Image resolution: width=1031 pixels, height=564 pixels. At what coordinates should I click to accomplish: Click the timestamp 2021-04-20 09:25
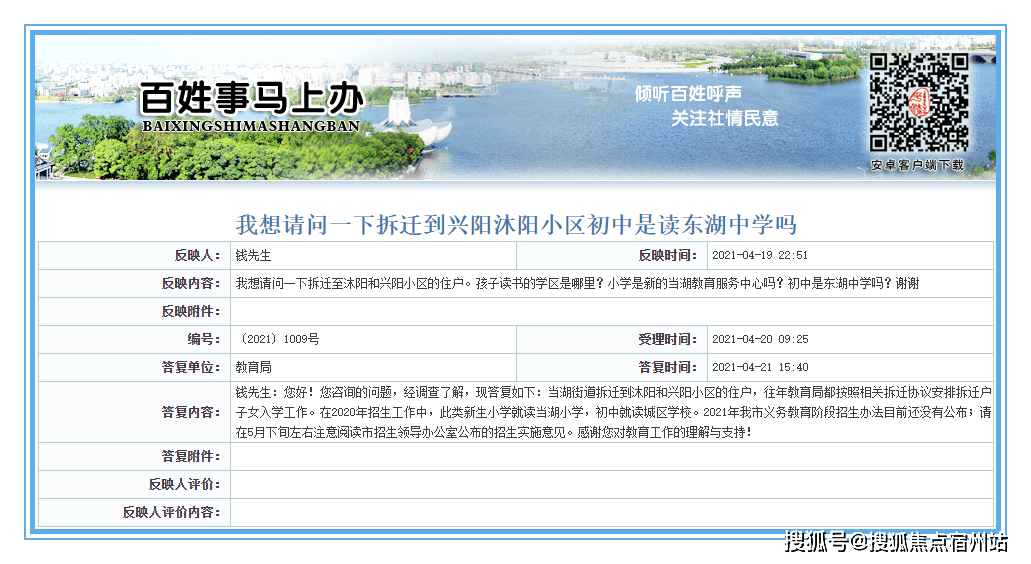tap(760, 339)
